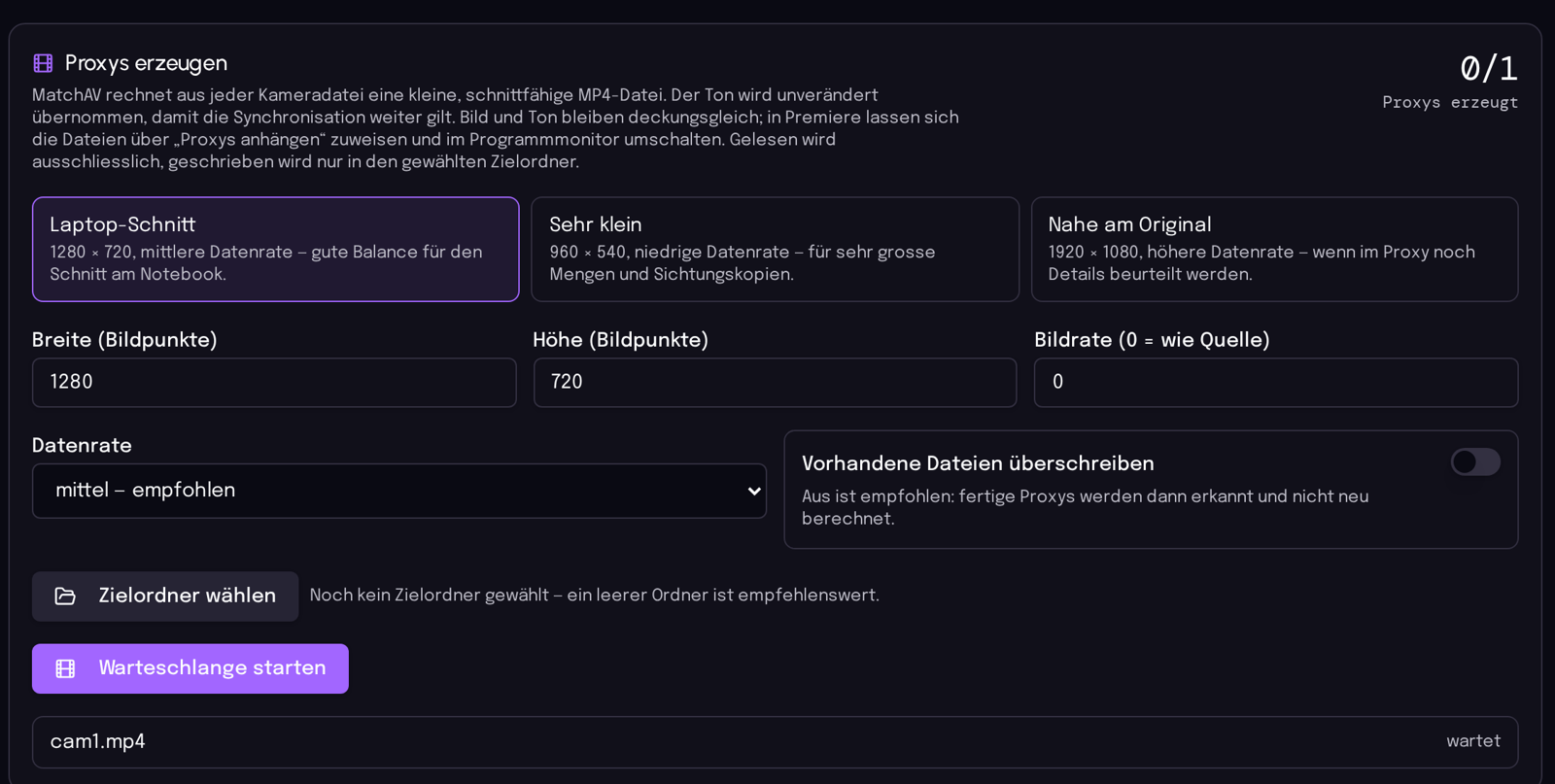Viewport: 1555px width, 784px height.
Task: Click the 0/1 Proxys erzeugt counter
Action: [1450, 82]
